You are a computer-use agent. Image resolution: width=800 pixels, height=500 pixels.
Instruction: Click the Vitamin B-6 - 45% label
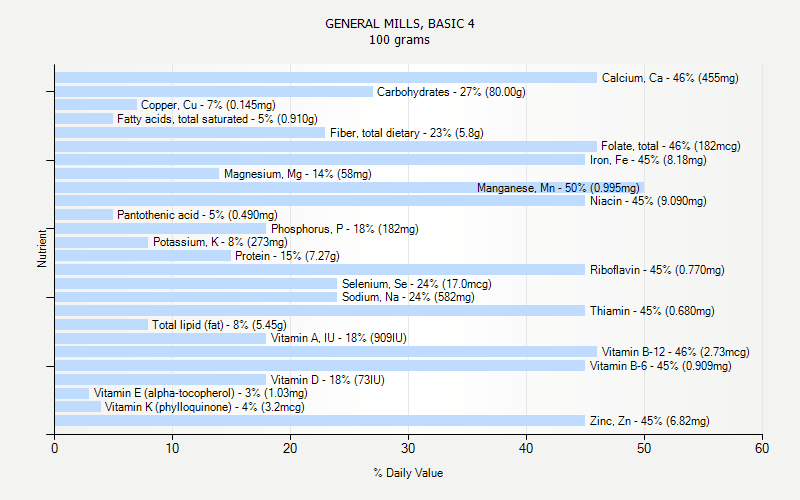coord(661,366)
